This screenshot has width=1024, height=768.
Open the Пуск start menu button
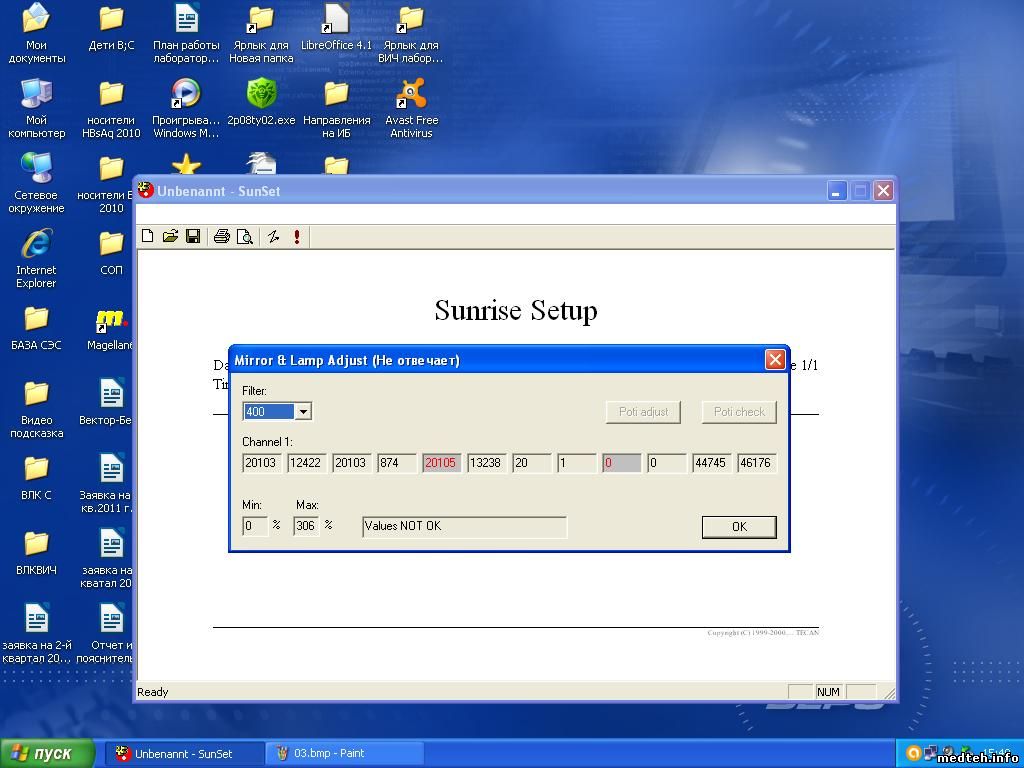[48, 753]
